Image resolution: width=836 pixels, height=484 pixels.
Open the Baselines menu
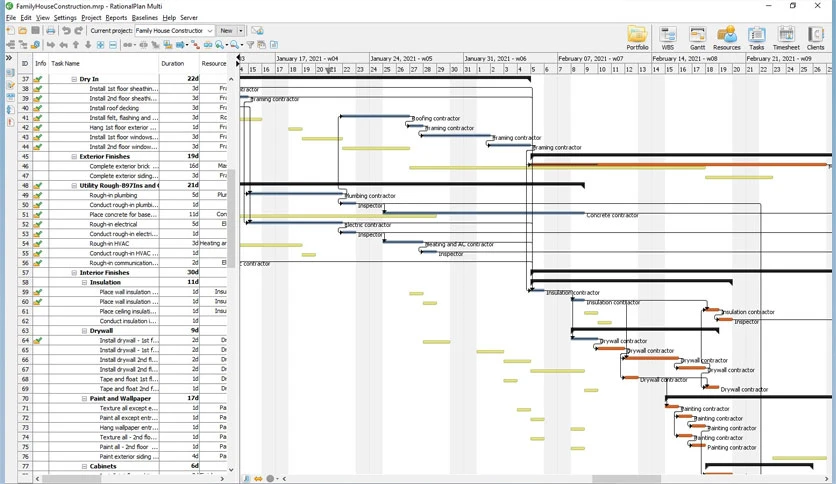pyautogui.click(x=144, y=18)
